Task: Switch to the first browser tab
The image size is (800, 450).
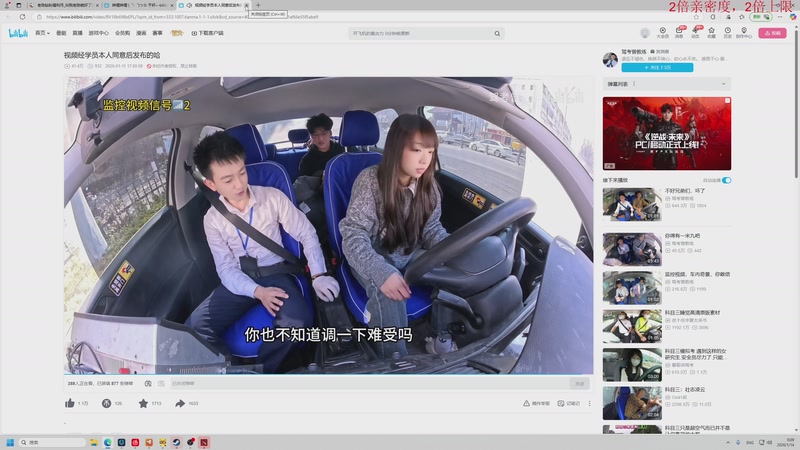Action: tap(63, 5)
